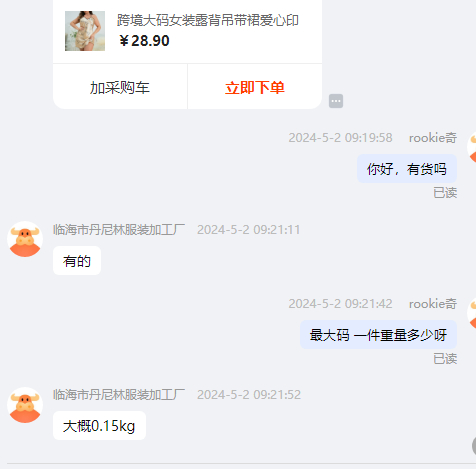Click the seller avatar beside 有的 message
Viewport: 476px width, 469px height.
tap(25, 239)
